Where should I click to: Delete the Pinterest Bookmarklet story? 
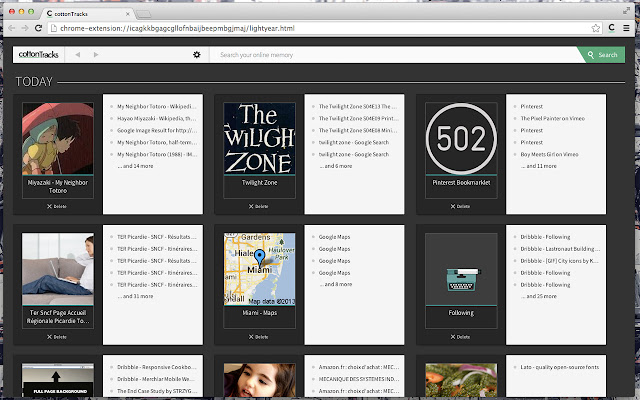pyautogui.click(x=460, y=207)
